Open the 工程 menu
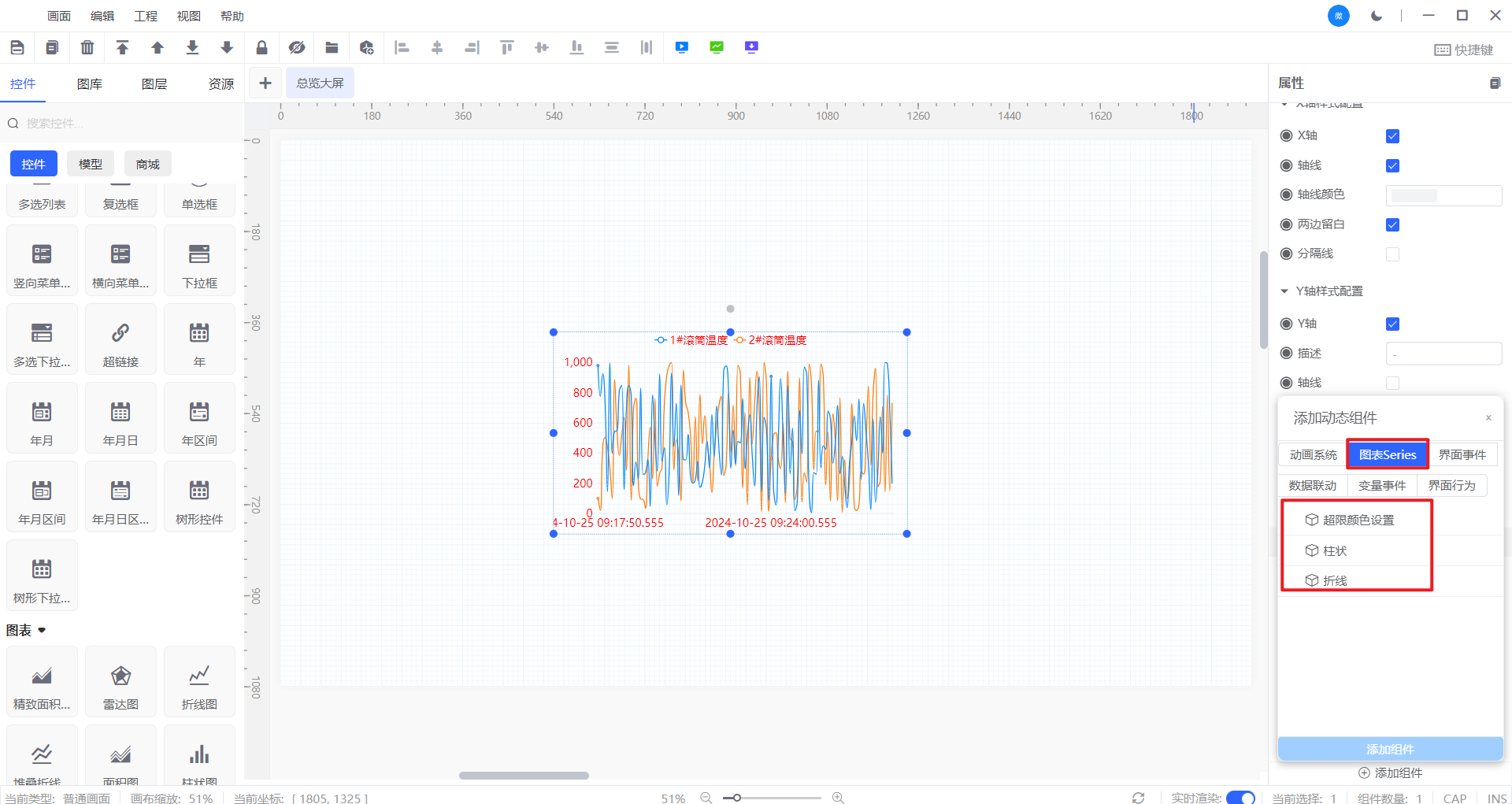The image size is (1512, 804). 146,16
